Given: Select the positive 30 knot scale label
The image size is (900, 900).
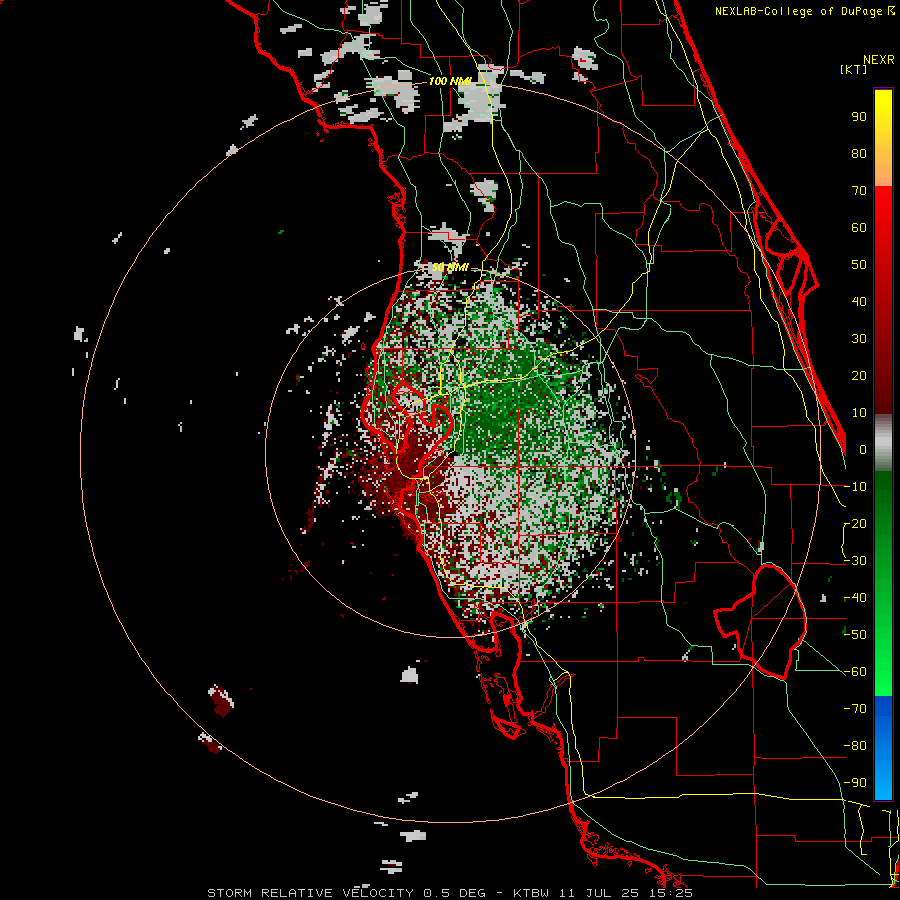Looking at the screenshot, I should click(859, 339).
